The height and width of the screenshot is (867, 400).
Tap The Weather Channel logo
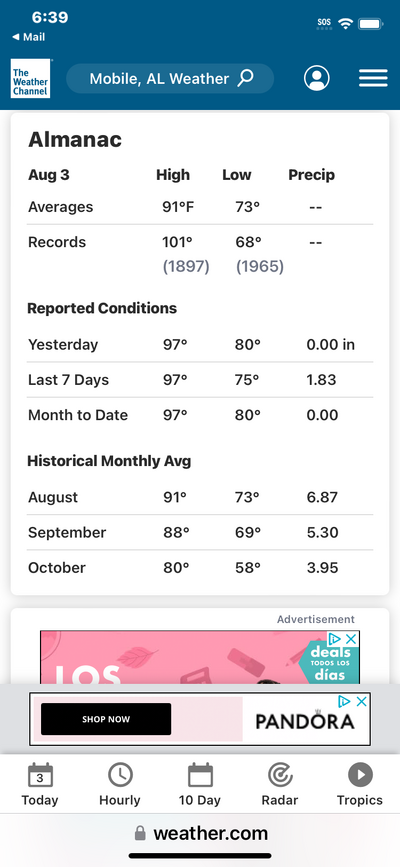(30, 79)
